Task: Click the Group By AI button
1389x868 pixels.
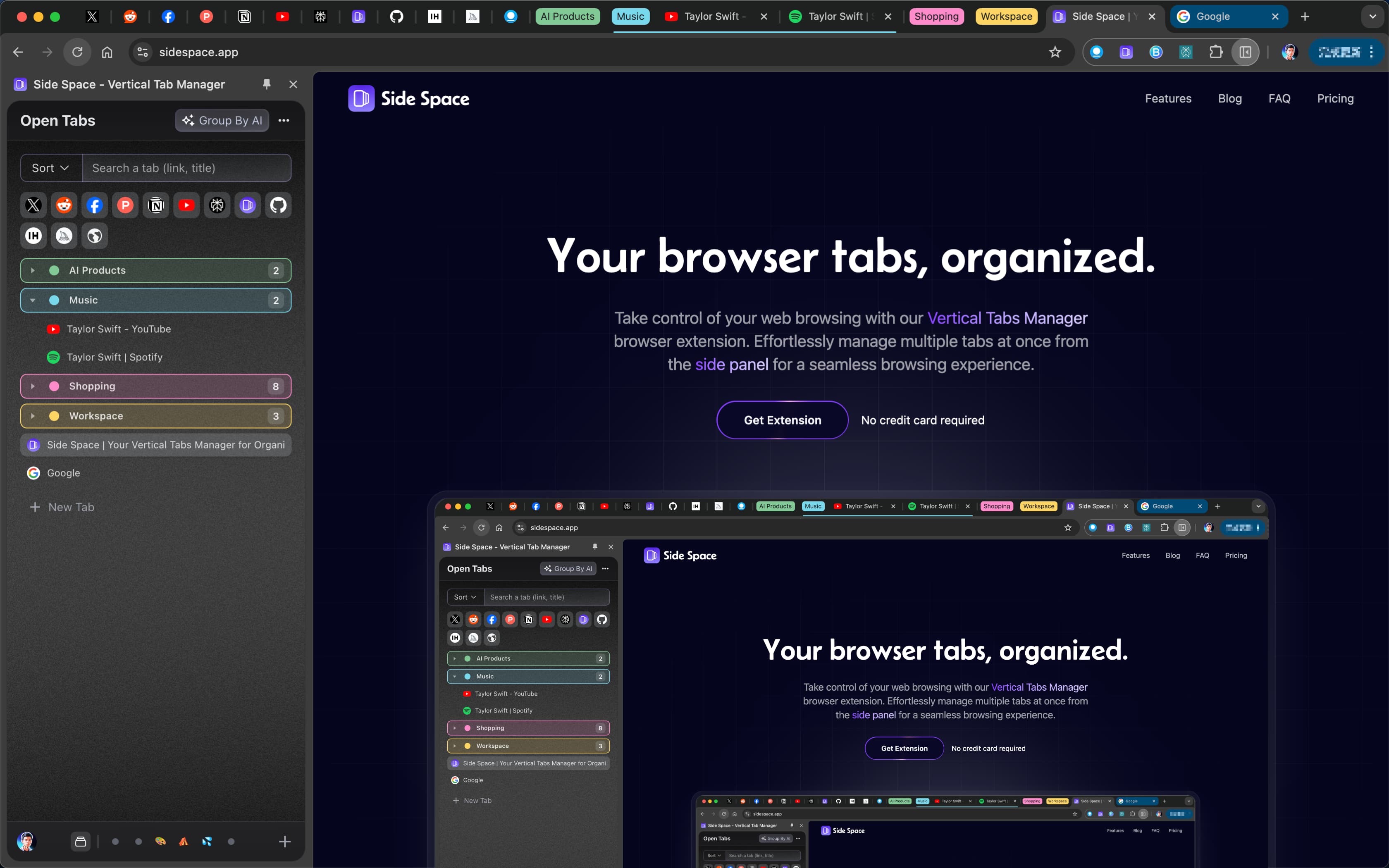Action: tap(222, 121)
